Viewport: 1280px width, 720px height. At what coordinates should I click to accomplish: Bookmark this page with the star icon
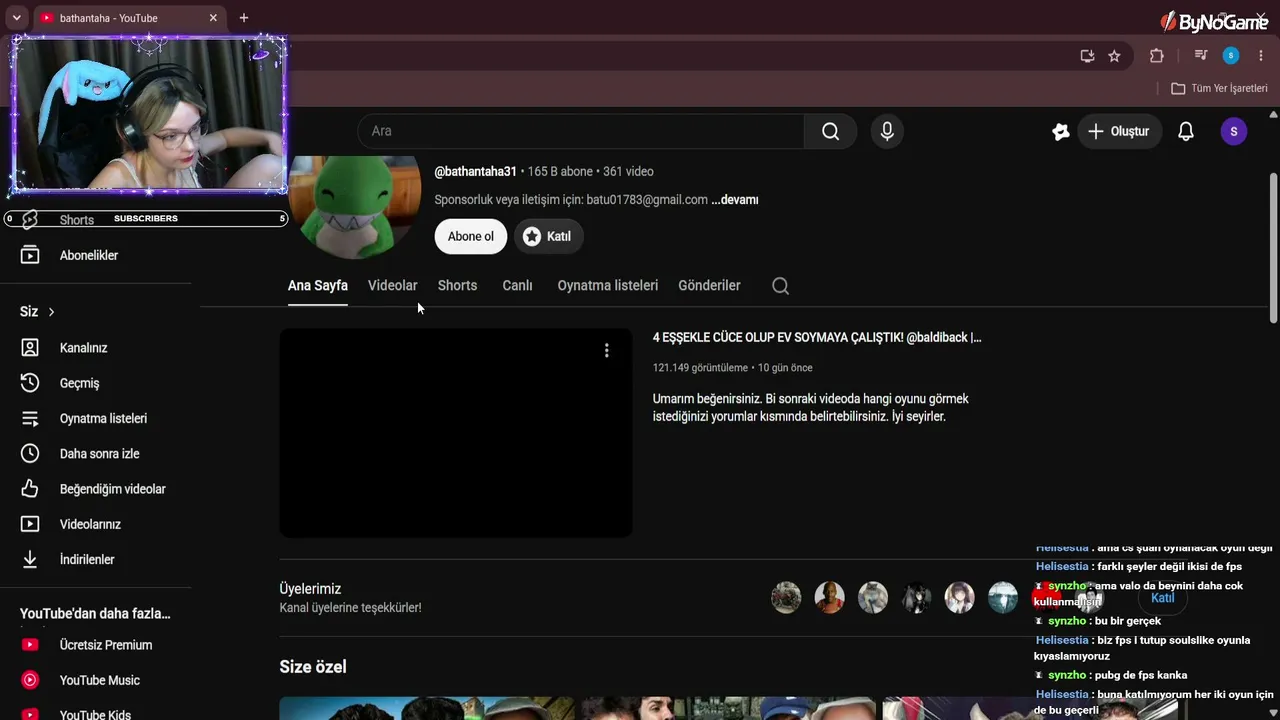pos(1114,56)
